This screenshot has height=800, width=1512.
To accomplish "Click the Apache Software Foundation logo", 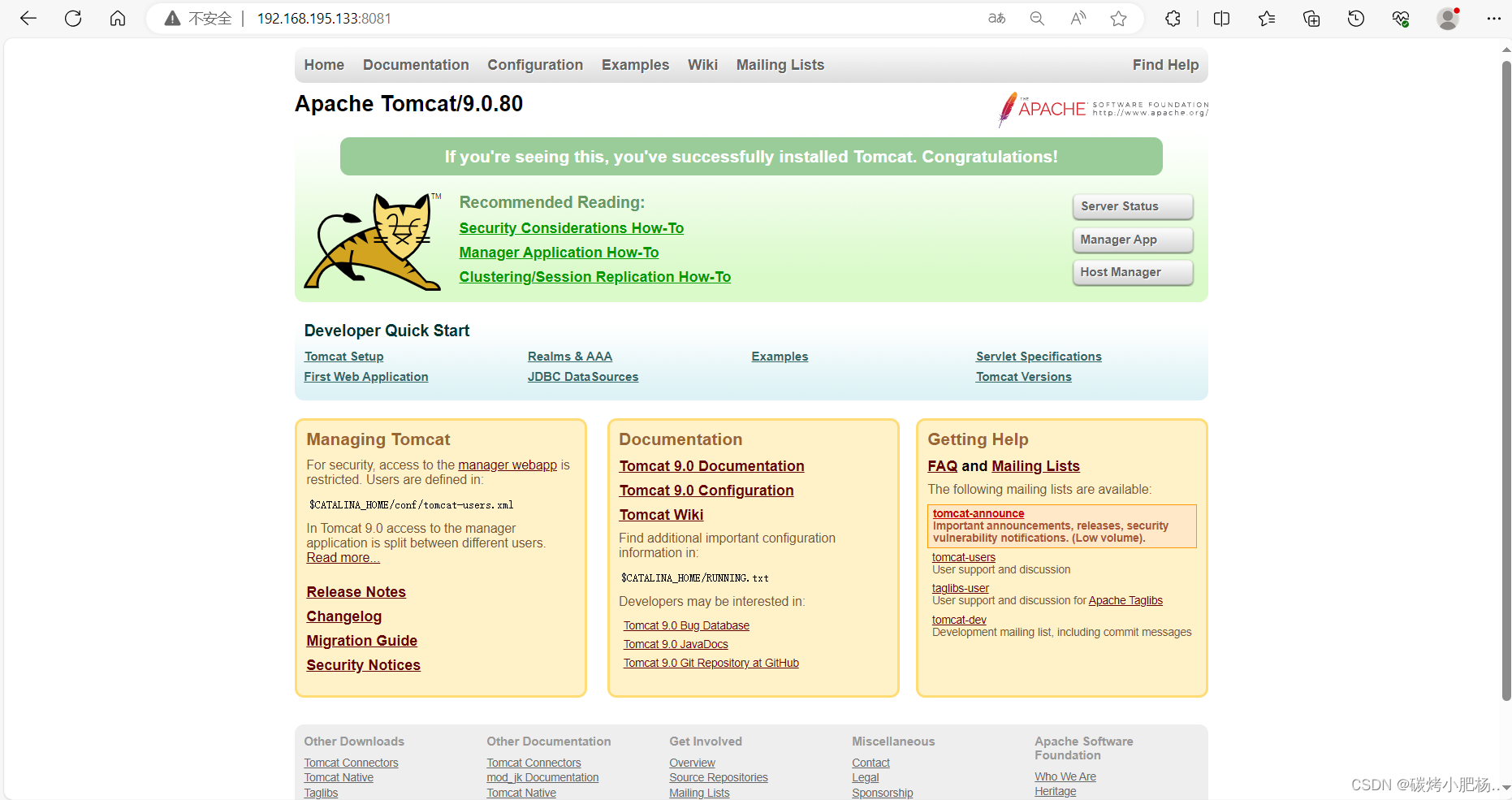I will [x=1103, y=109].
